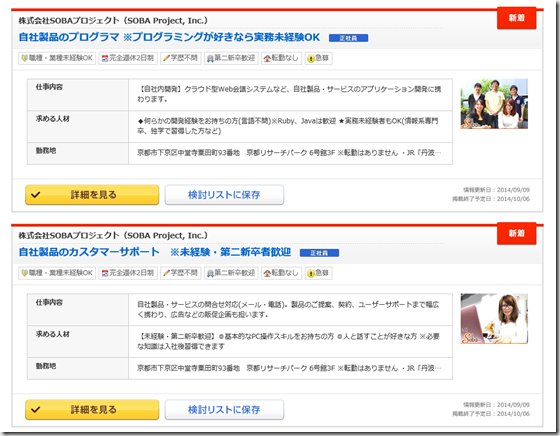Click the 転勤なし tag in programmer listing
This screenshot has width=560, height=436.
(282, 58)
